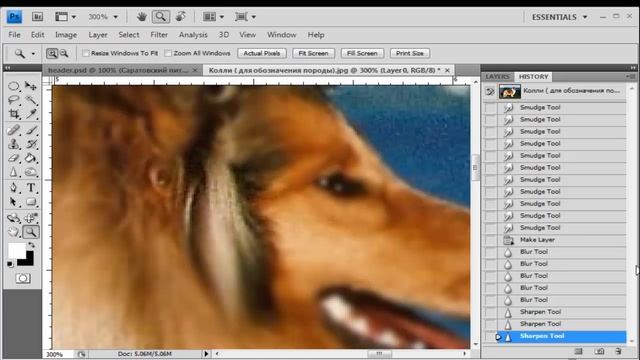Select the Eraser tool
Screen dimensions: 640x360
[x=14, y=158]
